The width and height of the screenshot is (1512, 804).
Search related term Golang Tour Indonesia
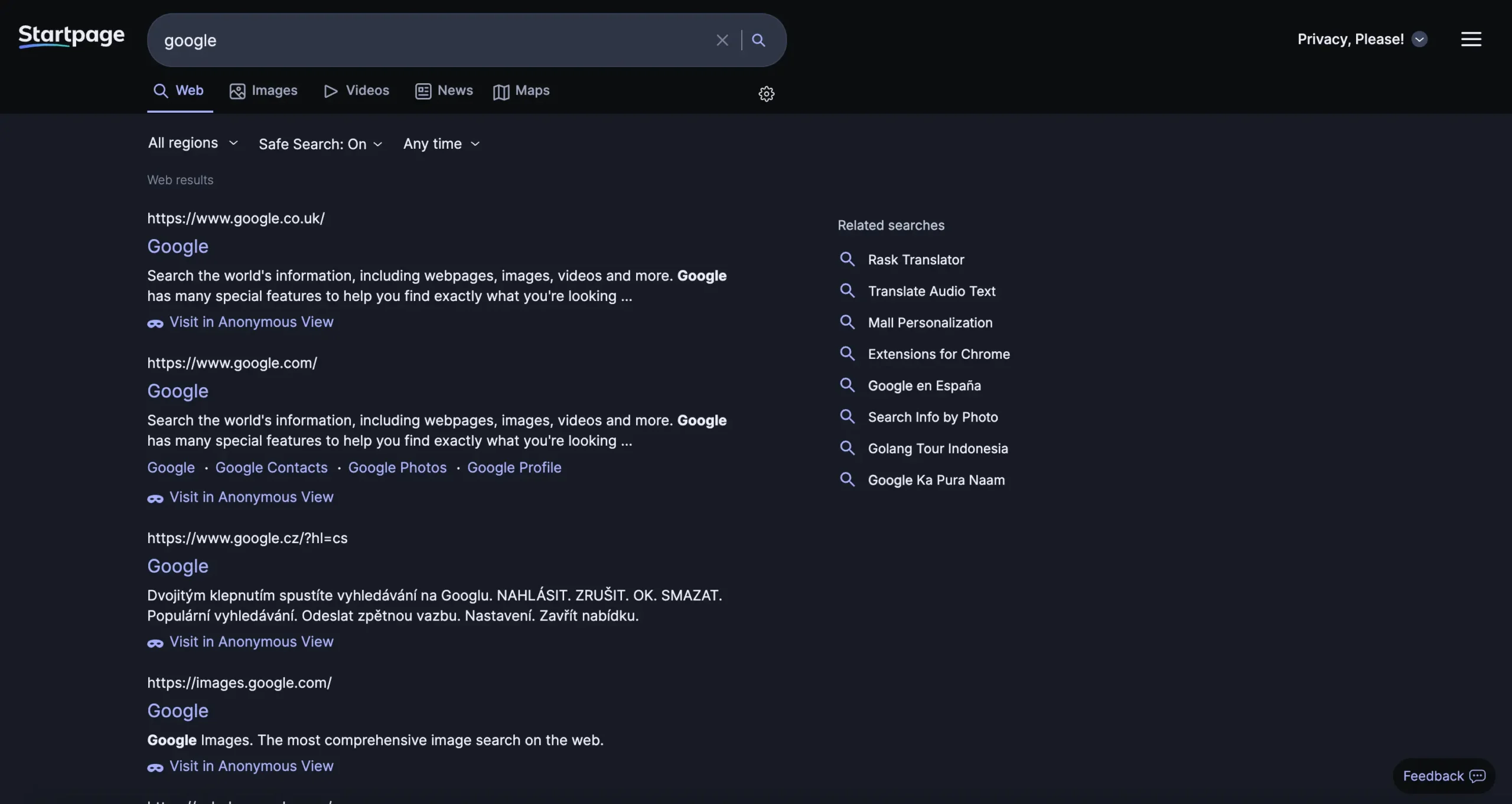pos(938,449)
